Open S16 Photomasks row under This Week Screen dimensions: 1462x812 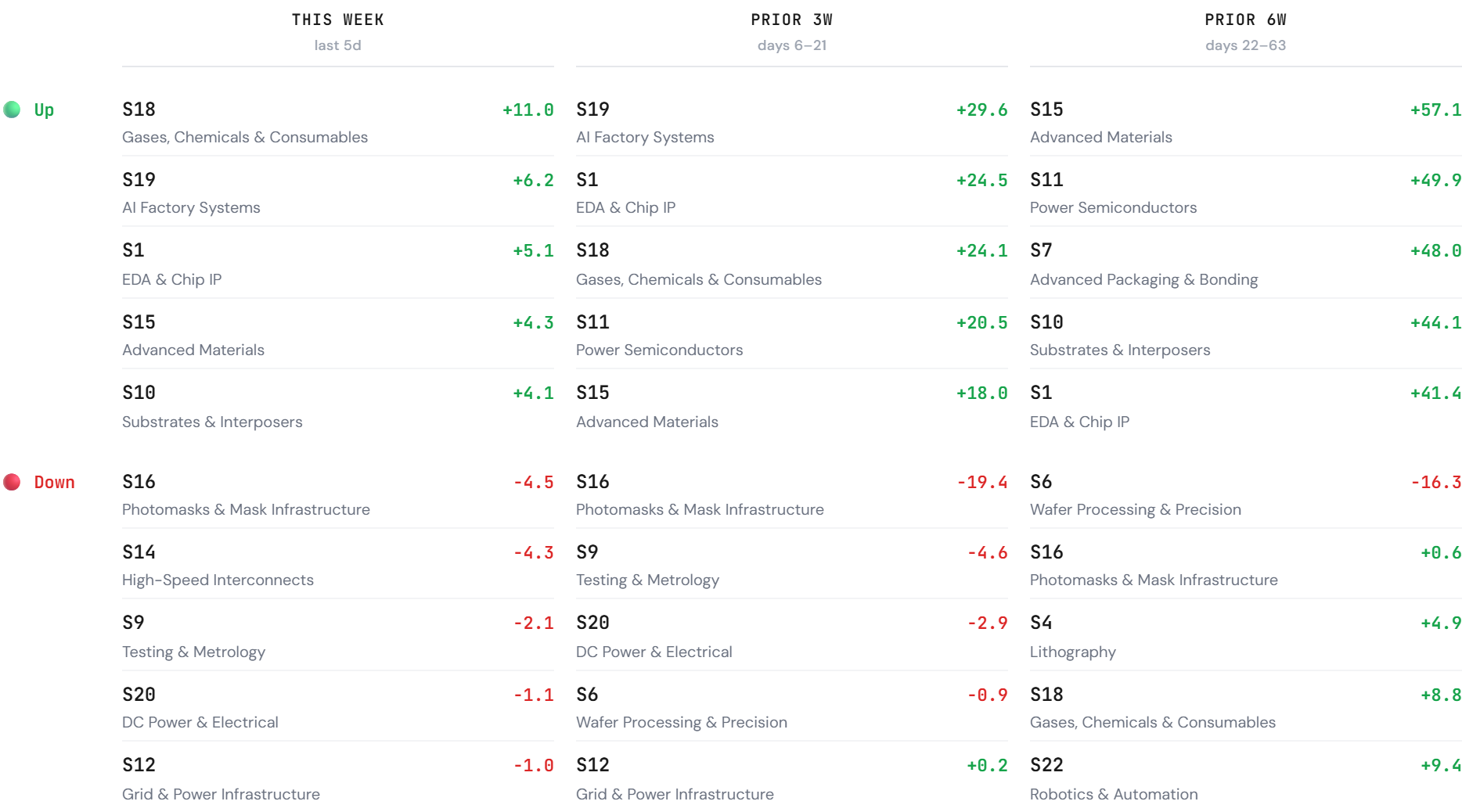[338, 494]
